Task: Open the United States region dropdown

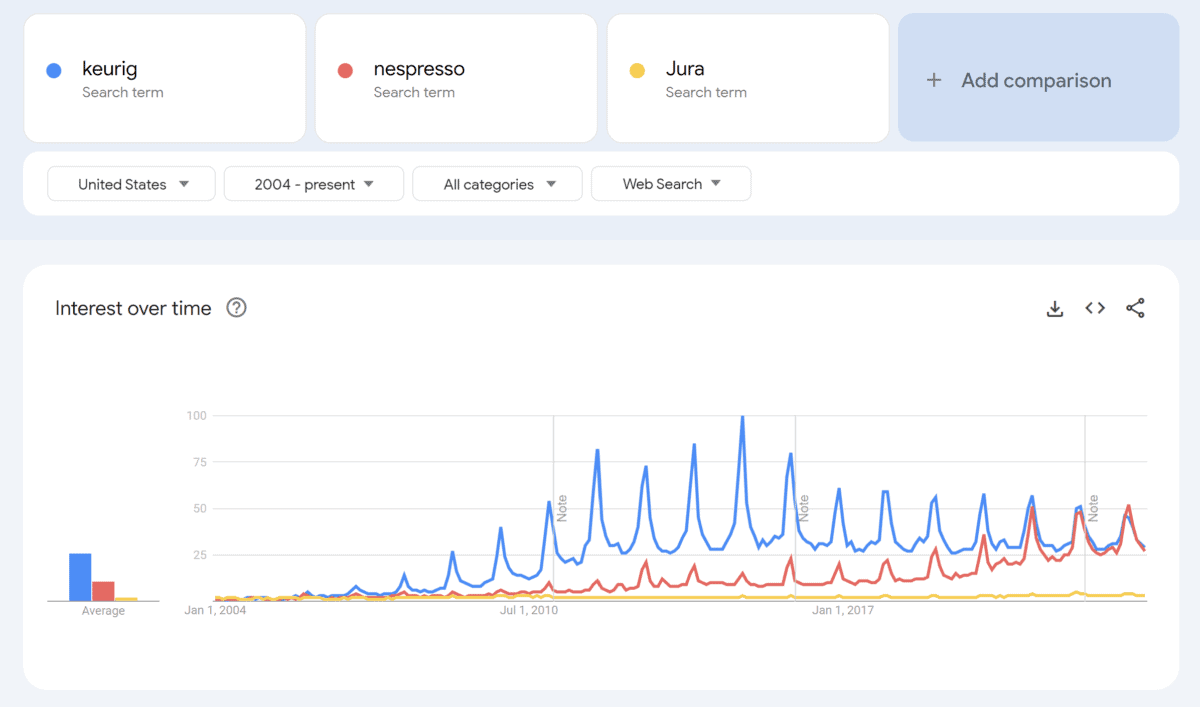Action: point(130,183)
